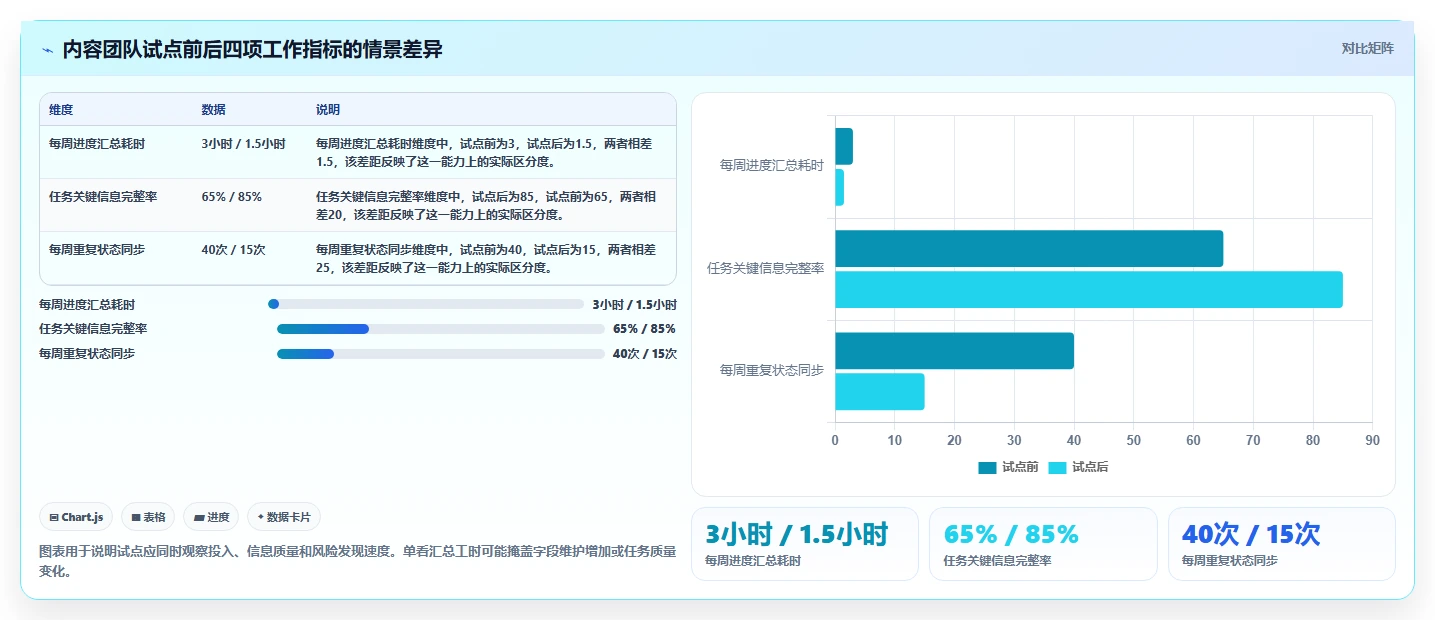Click the footer note starting 图表用于说明试点

(x=357, y=561)
